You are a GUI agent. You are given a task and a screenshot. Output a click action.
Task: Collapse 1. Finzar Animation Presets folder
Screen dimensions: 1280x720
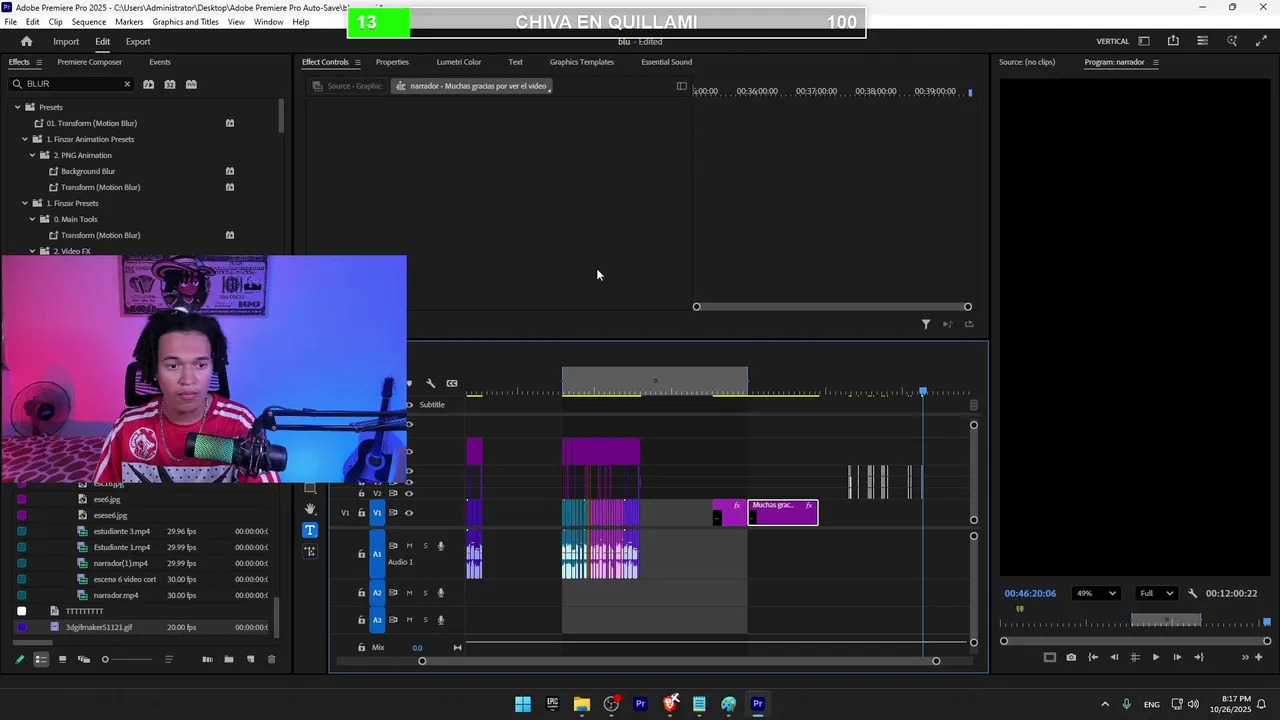point(25,139)
